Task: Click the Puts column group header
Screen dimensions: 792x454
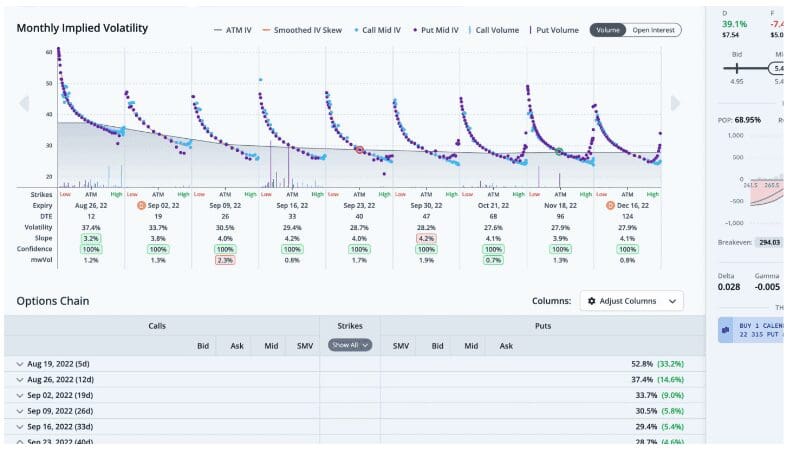Action: 541,326
